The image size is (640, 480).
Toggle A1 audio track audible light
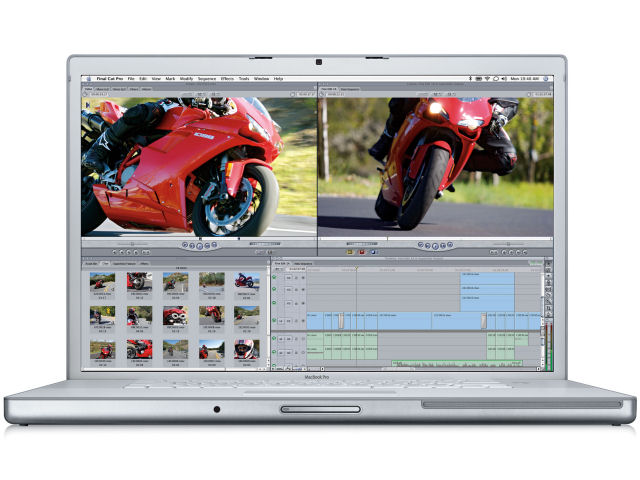pyautogui.click(x=274, y=338)
